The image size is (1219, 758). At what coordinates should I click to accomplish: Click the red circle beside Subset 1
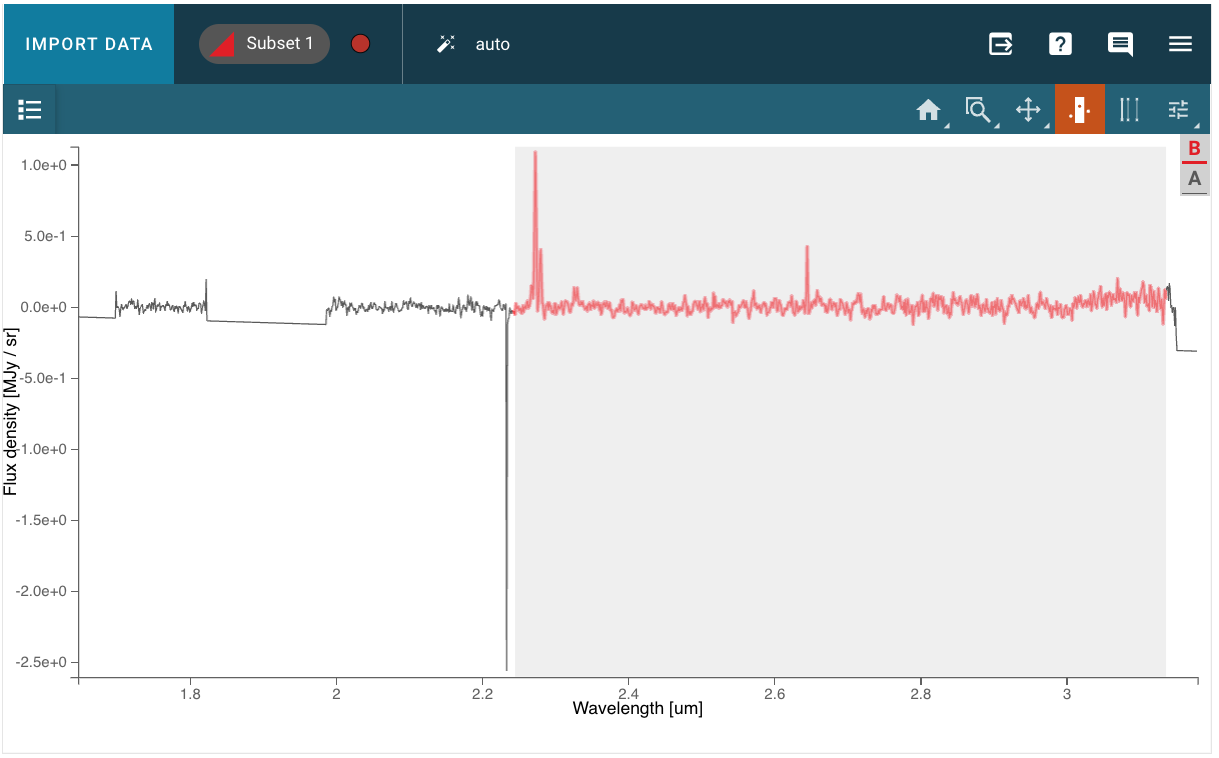(x=361, y=44)
